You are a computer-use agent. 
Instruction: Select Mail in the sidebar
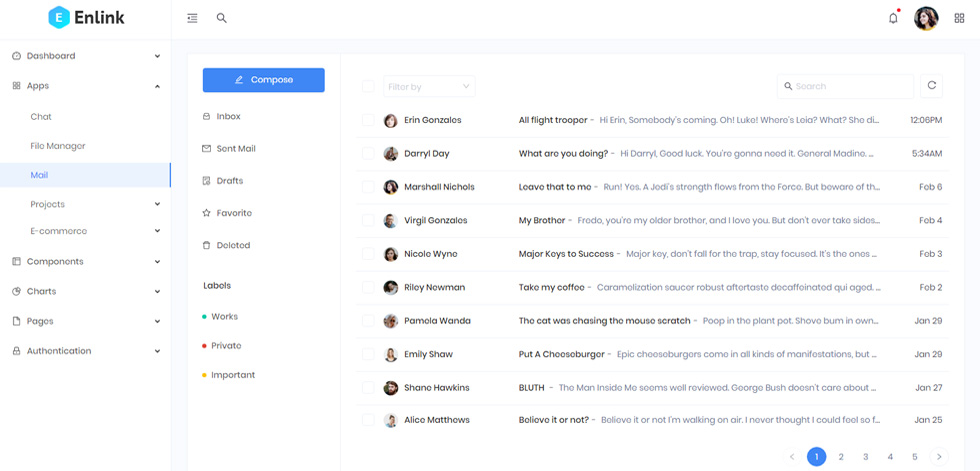(86, 175)
